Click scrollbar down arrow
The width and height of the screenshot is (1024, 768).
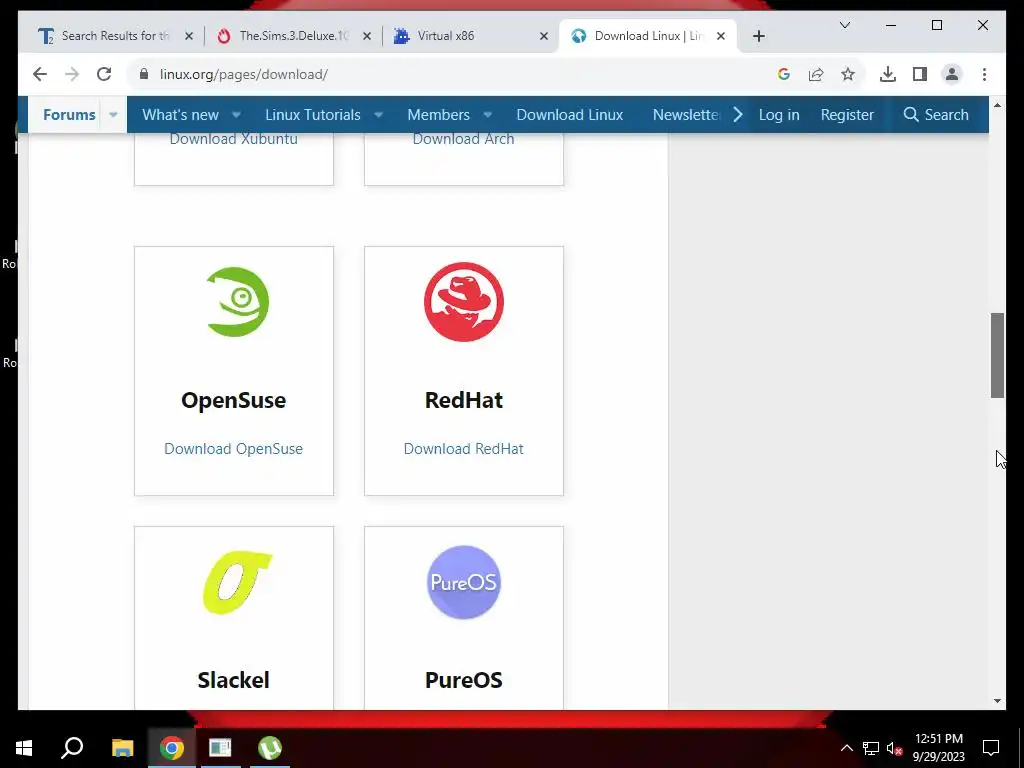[x=997, y=701]
